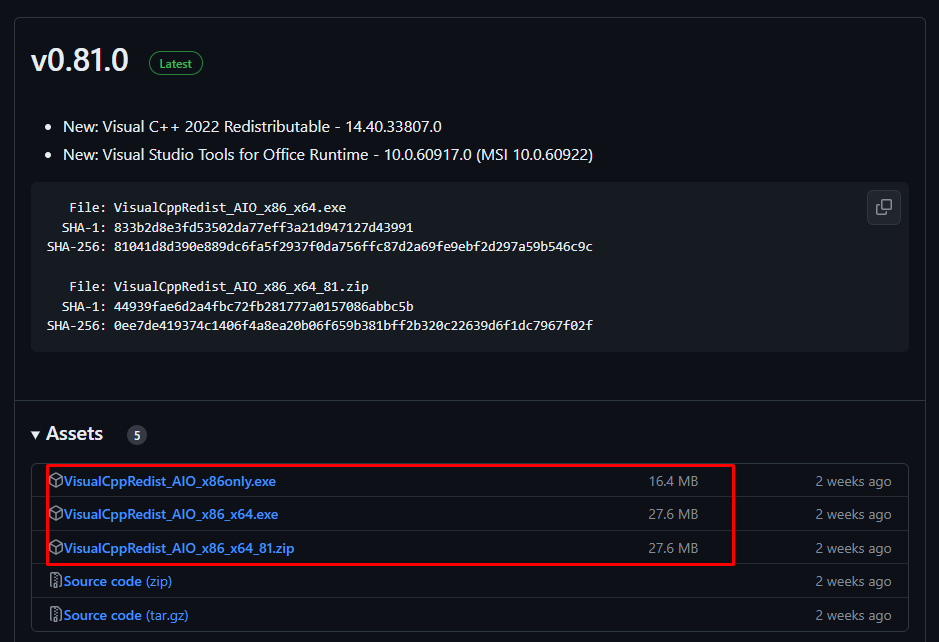Click the timestamp on the x86only.exe row

pos(853,481)
